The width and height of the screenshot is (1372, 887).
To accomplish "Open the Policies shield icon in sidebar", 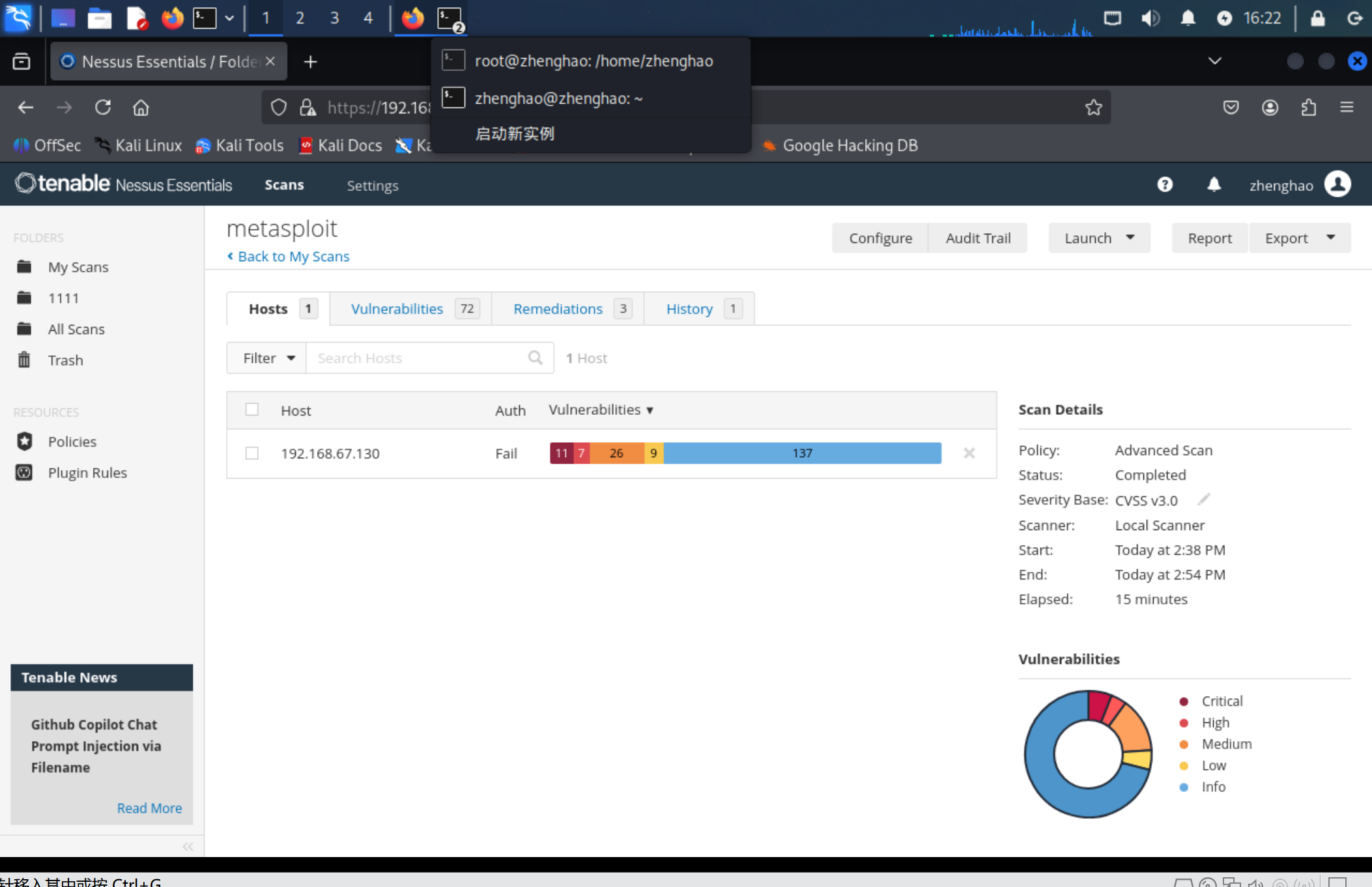I will click(25, 442).
